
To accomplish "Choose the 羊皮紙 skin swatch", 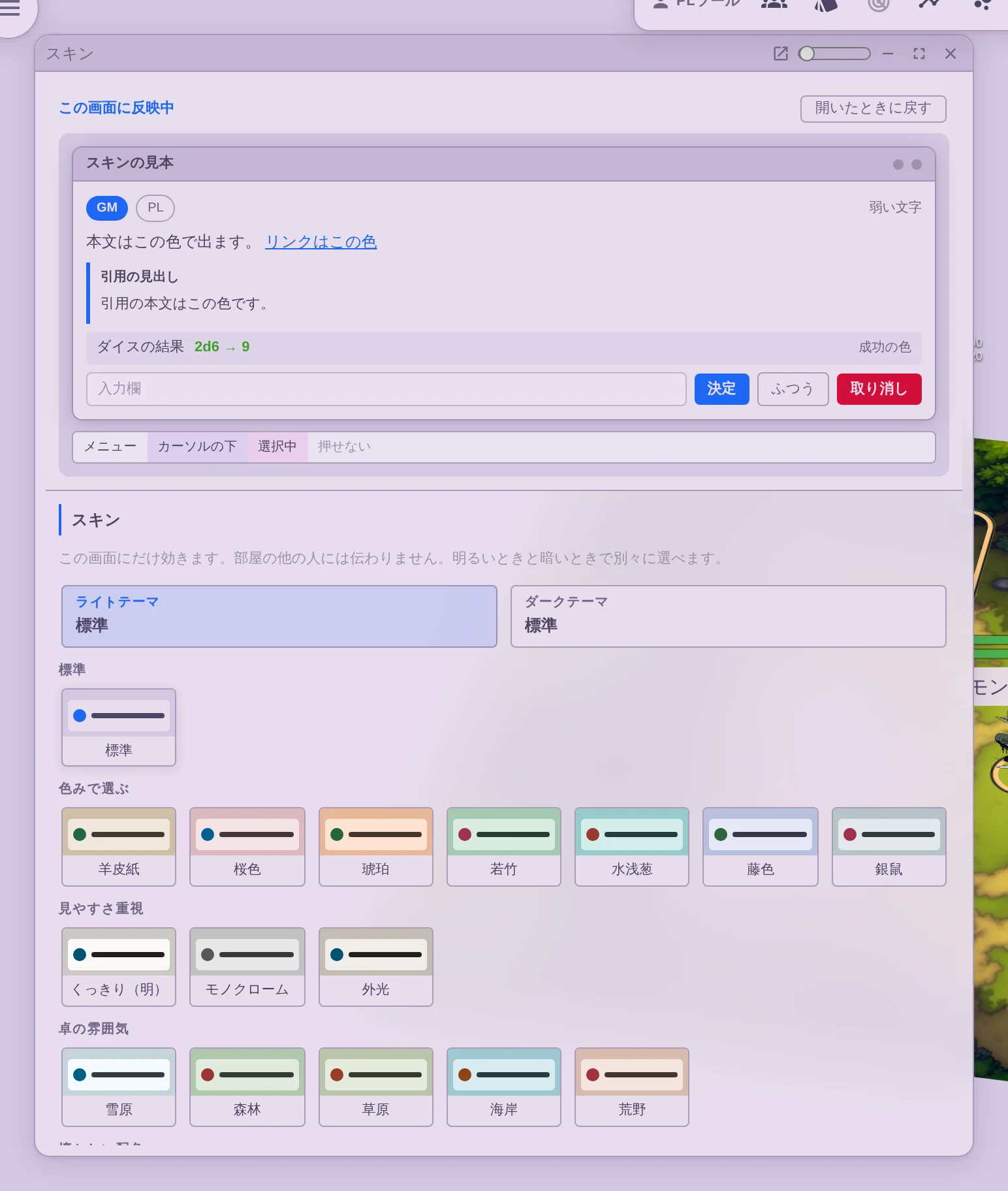I will click(x=119, y=847).
